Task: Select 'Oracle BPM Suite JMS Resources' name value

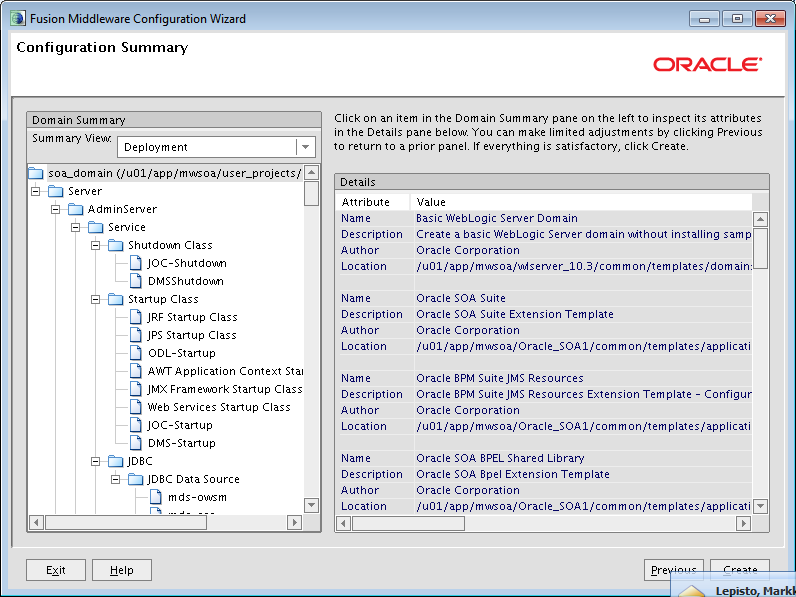Action: tap(500, 378)
